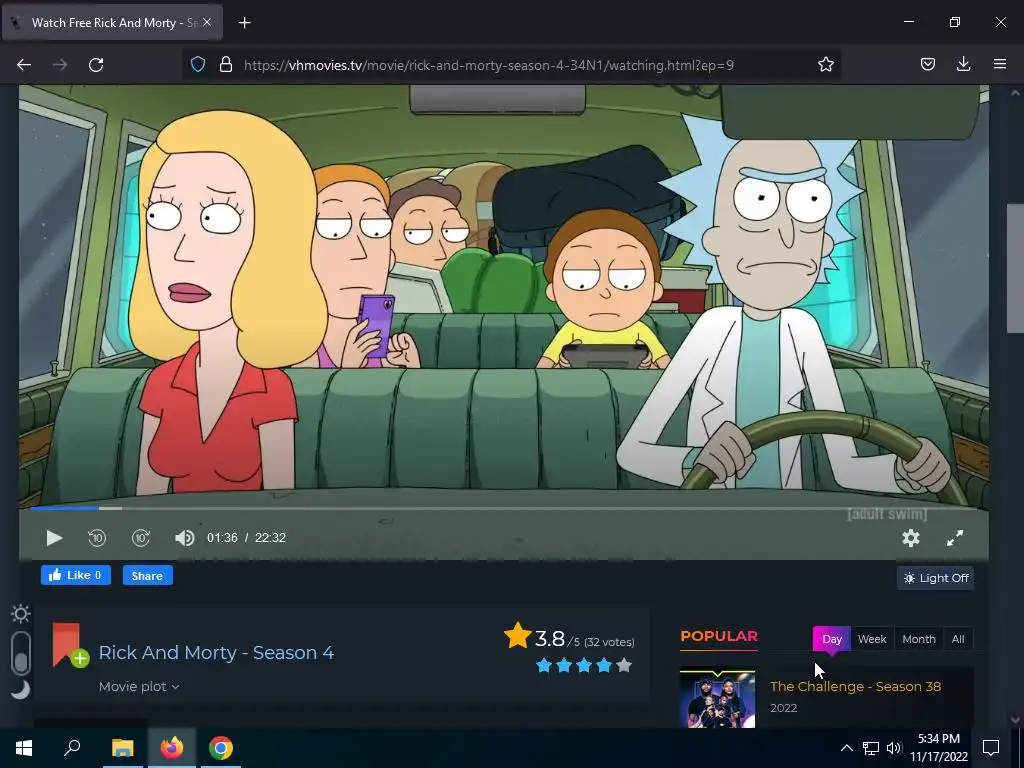The image size is (1024, 768).
Task: Open The Challenge - Season 38 link
Action: point(856,686)
